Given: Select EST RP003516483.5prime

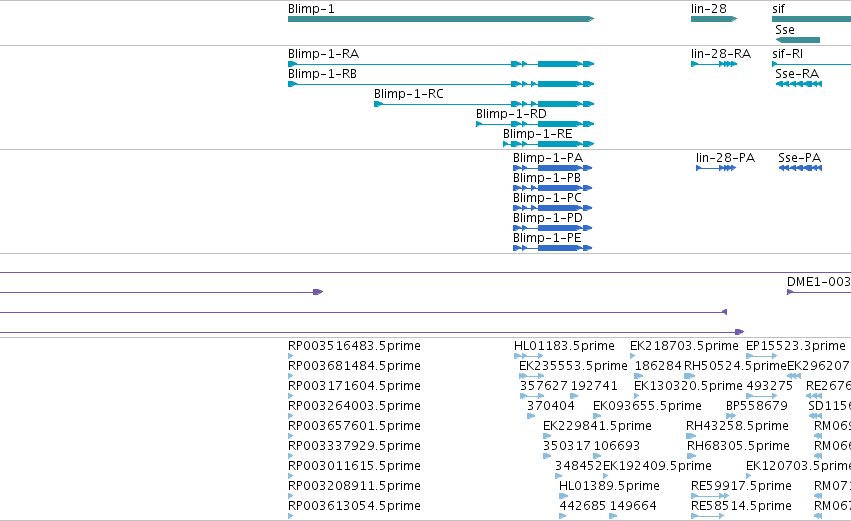Looking at the screenshot, I should tap(354, 346).
